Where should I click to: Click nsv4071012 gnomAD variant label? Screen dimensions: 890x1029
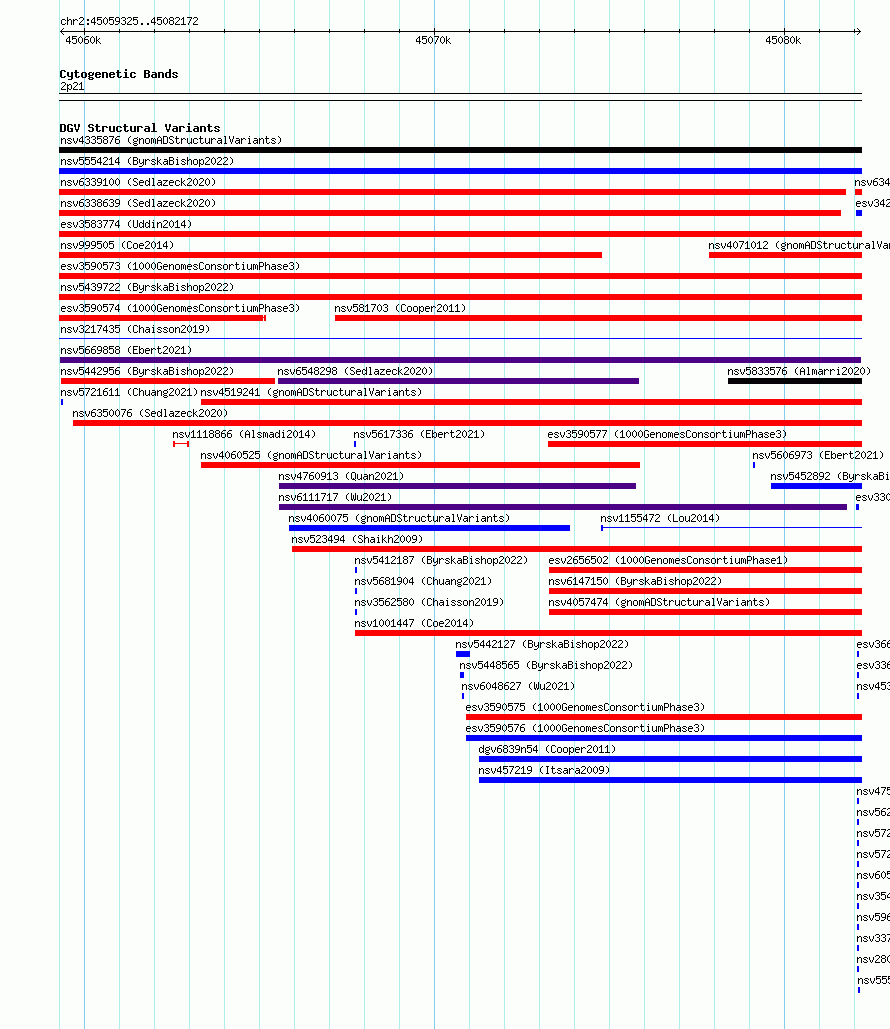coord(799,245)
